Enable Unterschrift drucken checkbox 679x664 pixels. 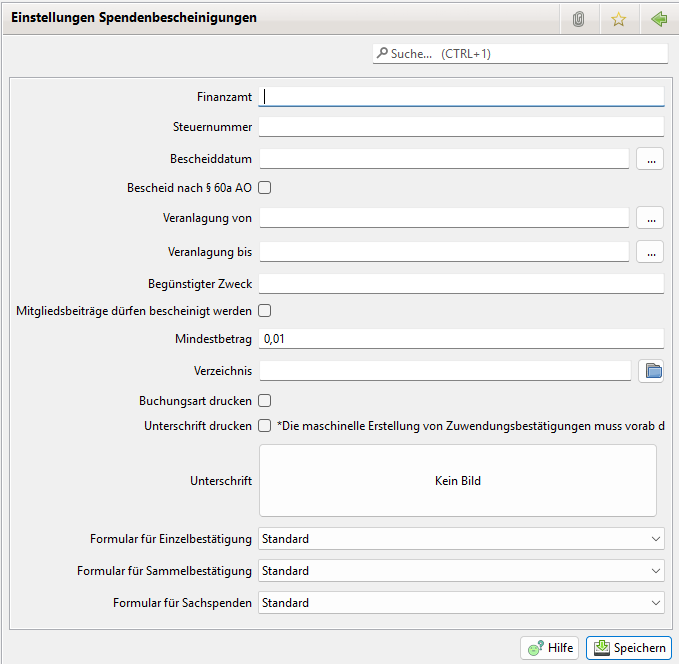[x=265, y=426]
